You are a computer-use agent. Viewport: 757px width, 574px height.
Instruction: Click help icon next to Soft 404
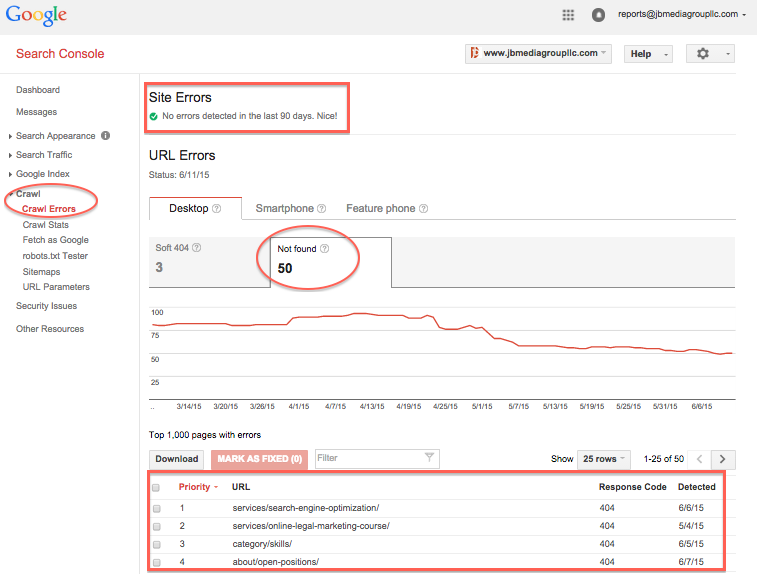(x=196, y=248)
